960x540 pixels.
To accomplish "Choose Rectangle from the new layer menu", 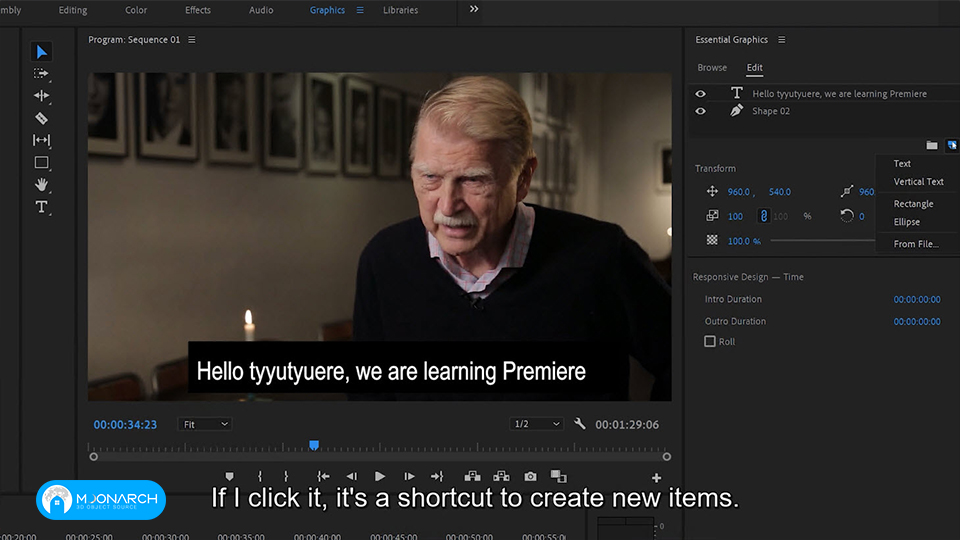I will [913, 204].
